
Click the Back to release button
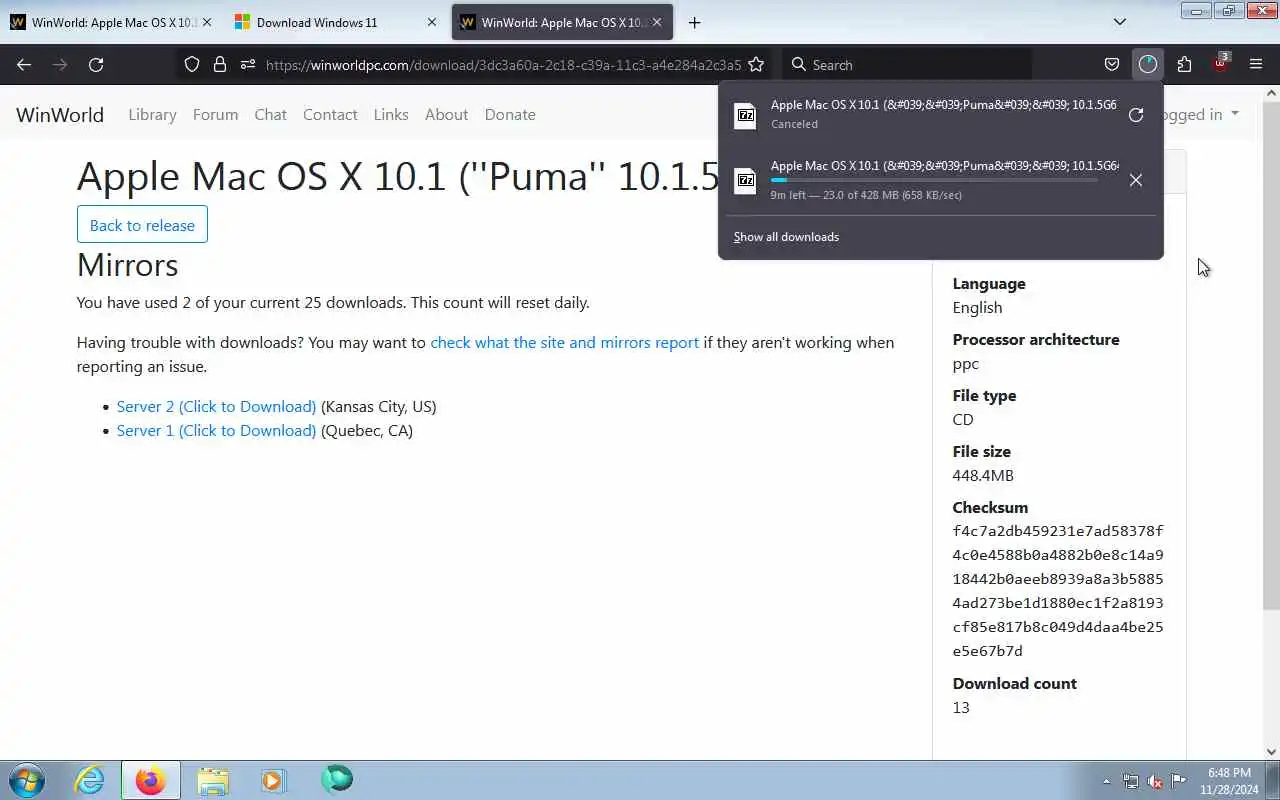pyautogui.click(x=142, y=224)
